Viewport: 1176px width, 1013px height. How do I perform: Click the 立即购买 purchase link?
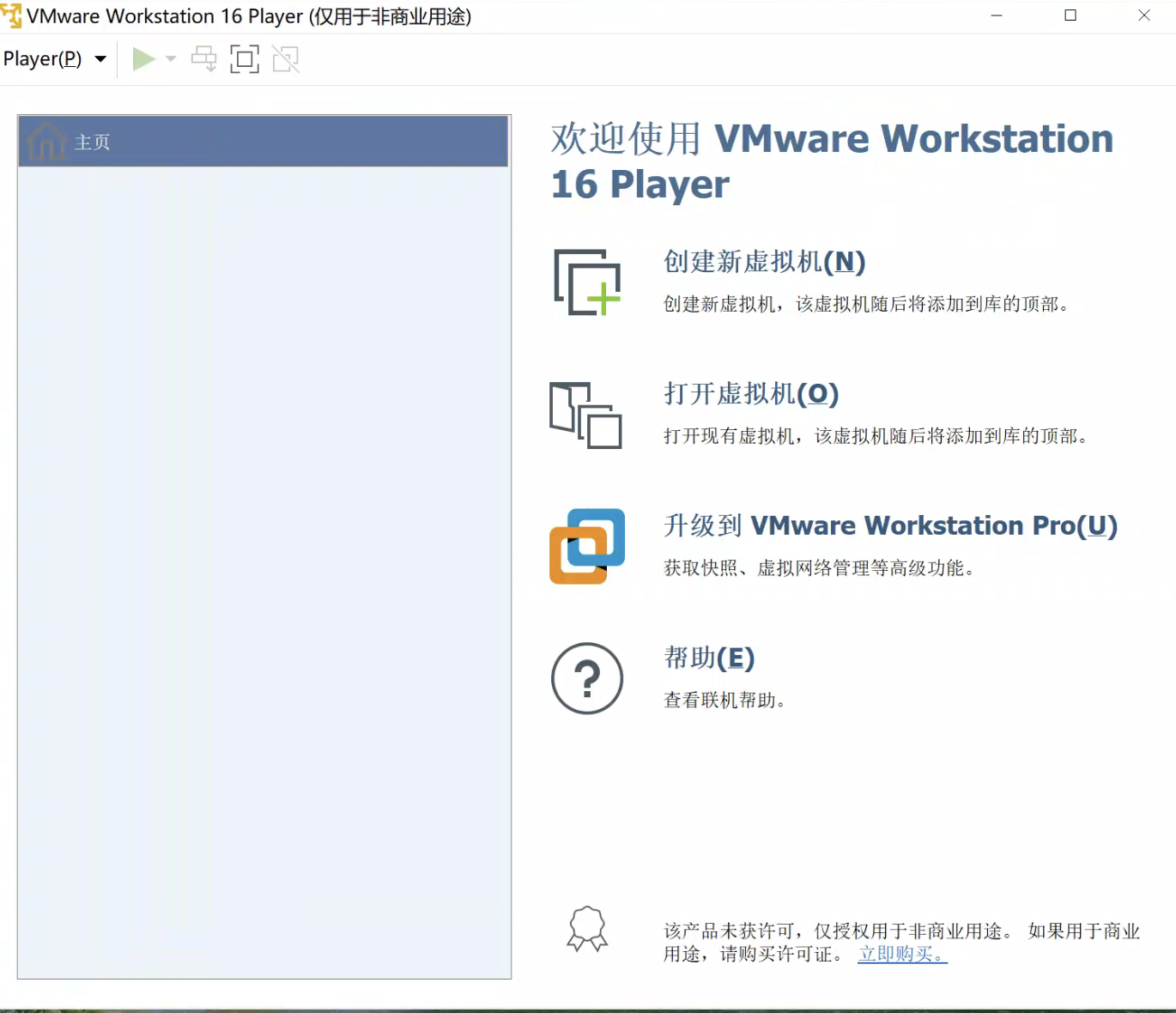tap(902, 954)
